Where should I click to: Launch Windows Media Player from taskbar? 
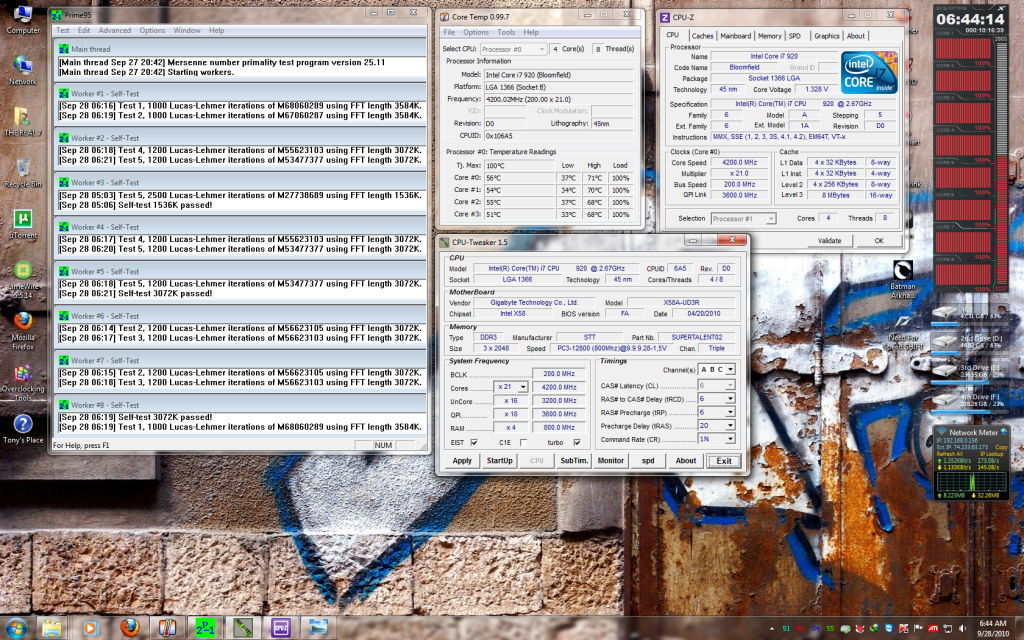90,628
